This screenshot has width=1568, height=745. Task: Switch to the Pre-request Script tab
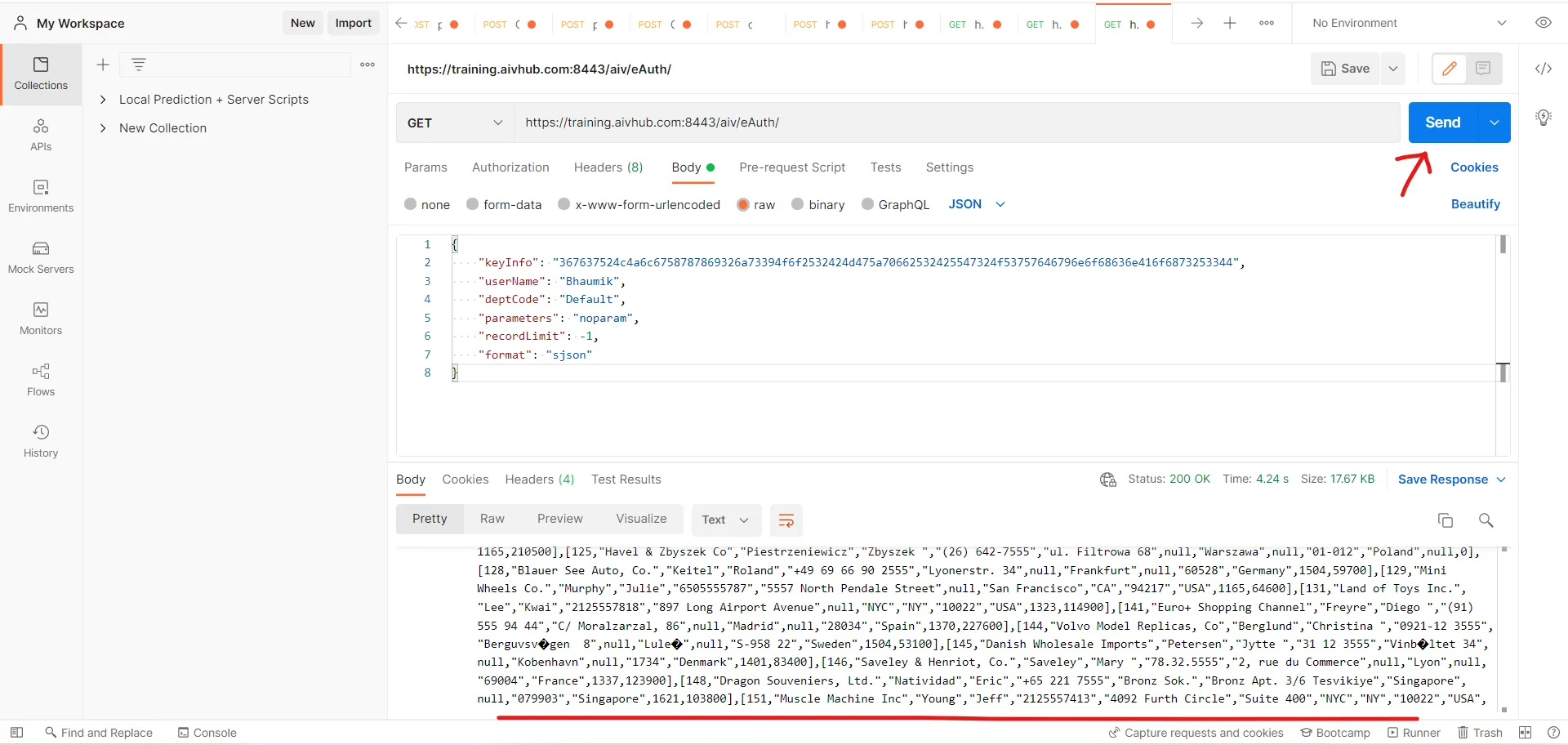(792, 167)
